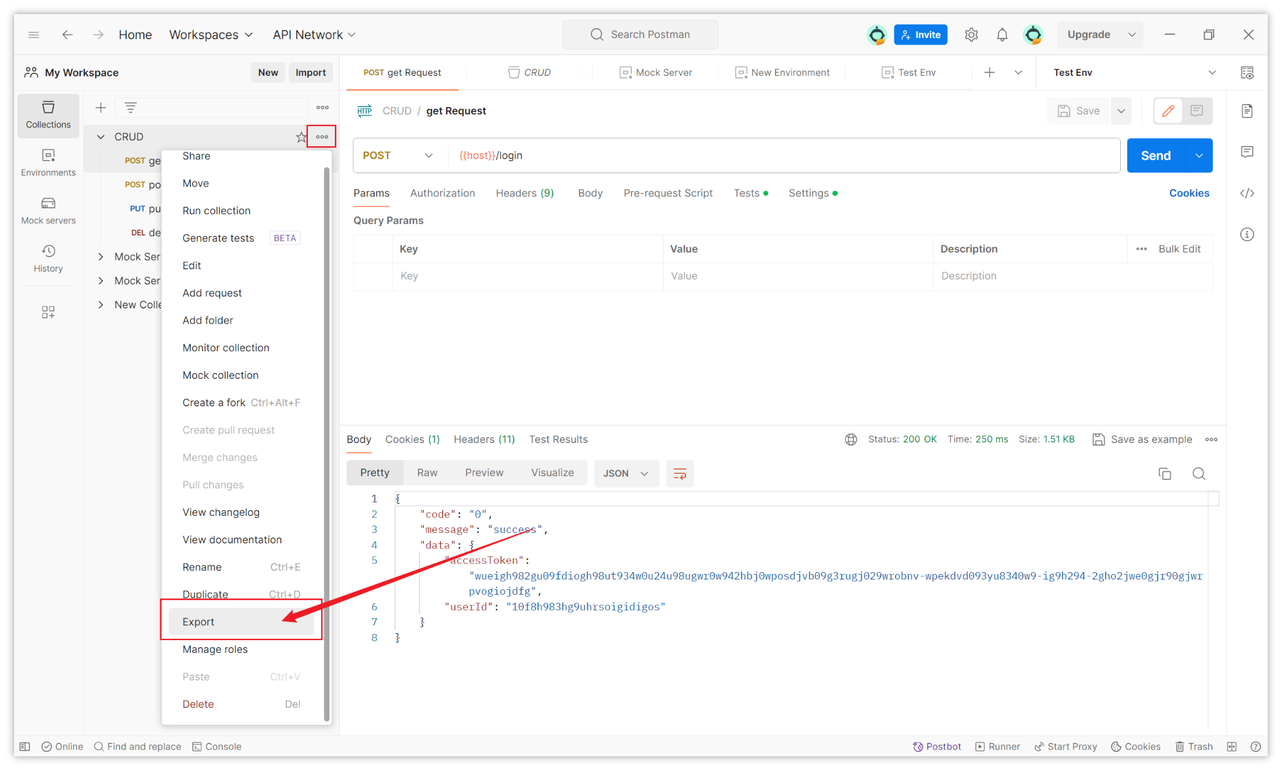Collapse the CRUD collection
This screenshot has width=1280, height=771.
pos(101,137)
